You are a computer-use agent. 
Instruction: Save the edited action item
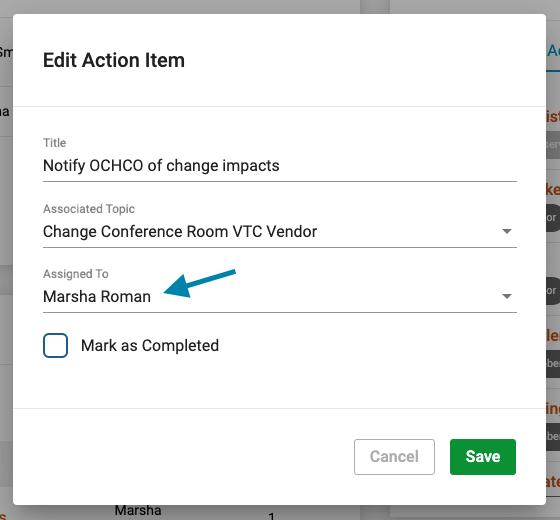pos(483,457)
